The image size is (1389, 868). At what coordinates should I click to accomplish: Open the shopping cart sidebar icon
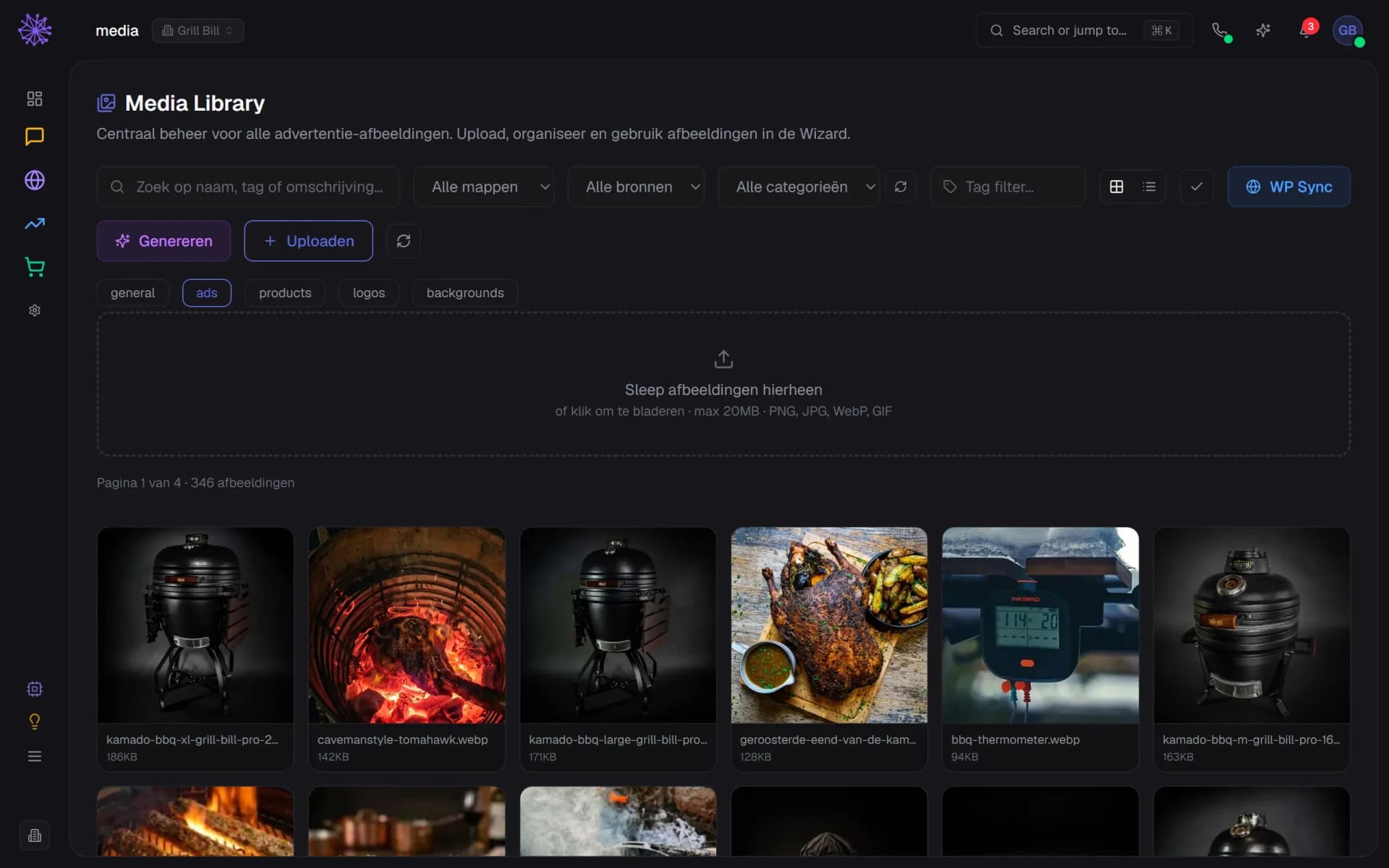click(x=35, y=267)
